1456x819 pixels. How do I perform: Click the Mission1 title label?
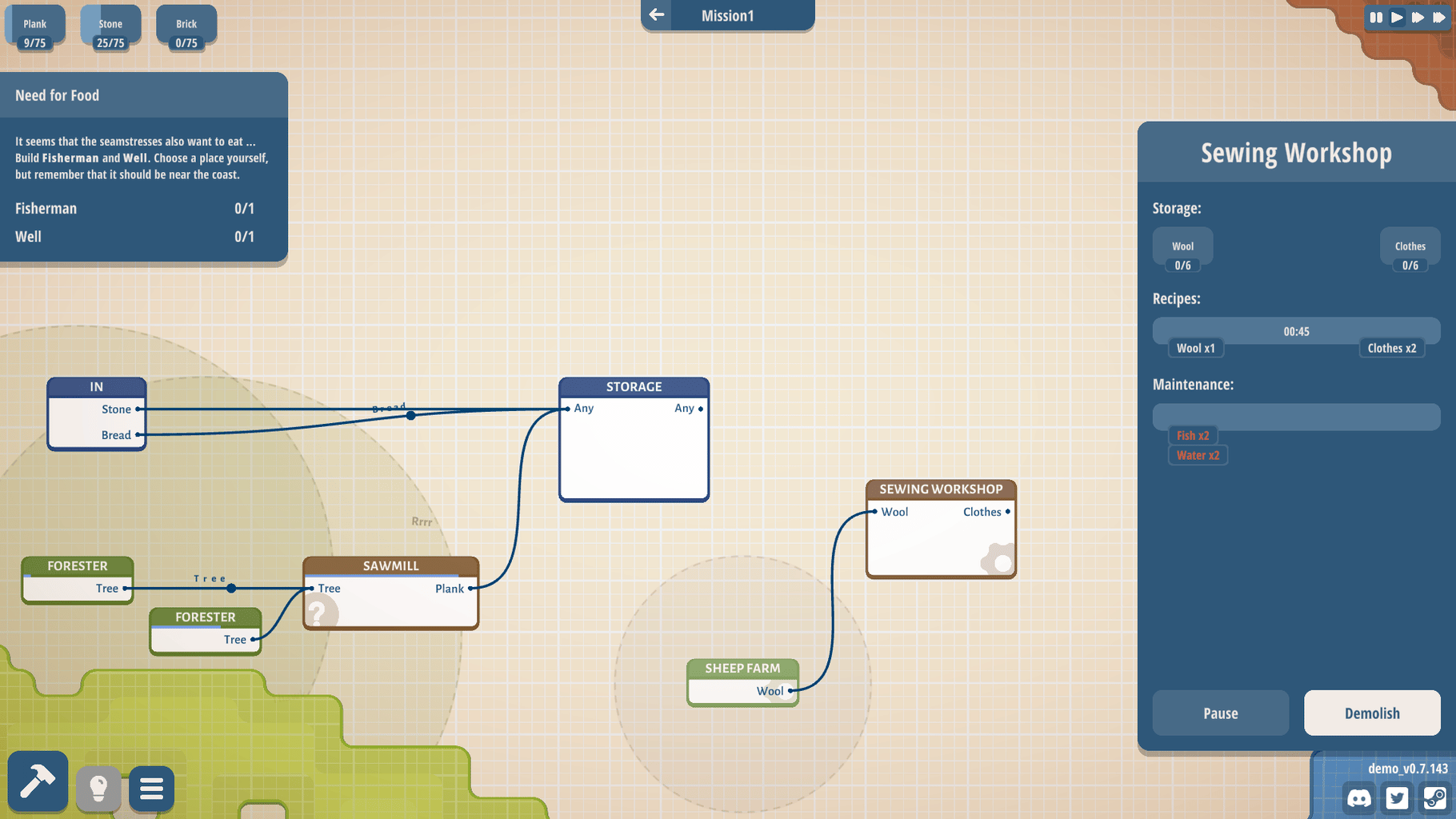(727, 15)
